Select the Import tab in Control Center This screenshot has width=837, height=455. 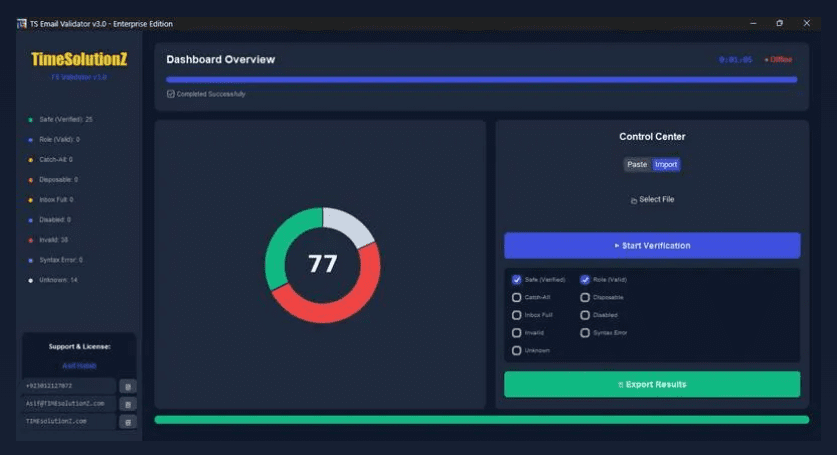pos(666,165)
